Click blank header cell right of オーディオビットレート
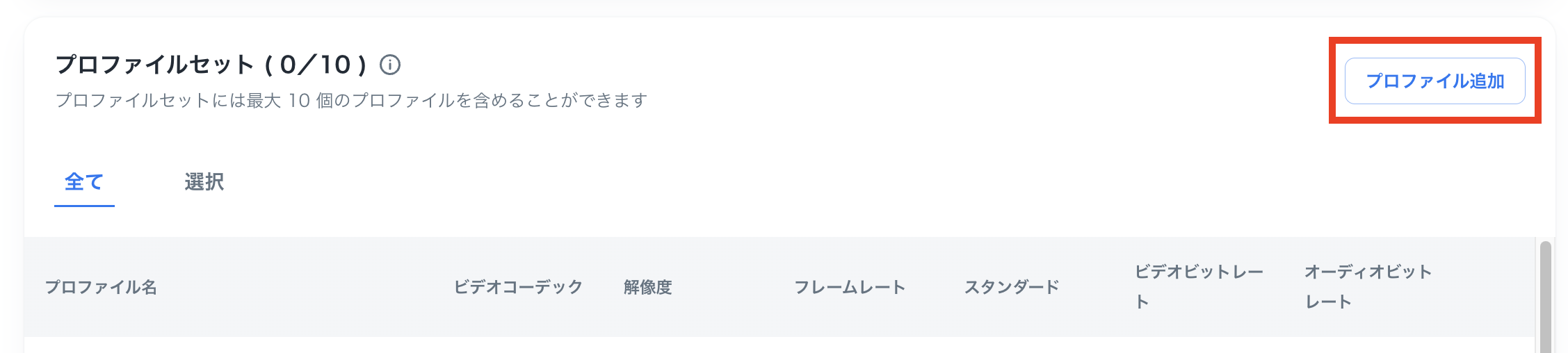The image size is (1568, 353). coord(1488,287)
